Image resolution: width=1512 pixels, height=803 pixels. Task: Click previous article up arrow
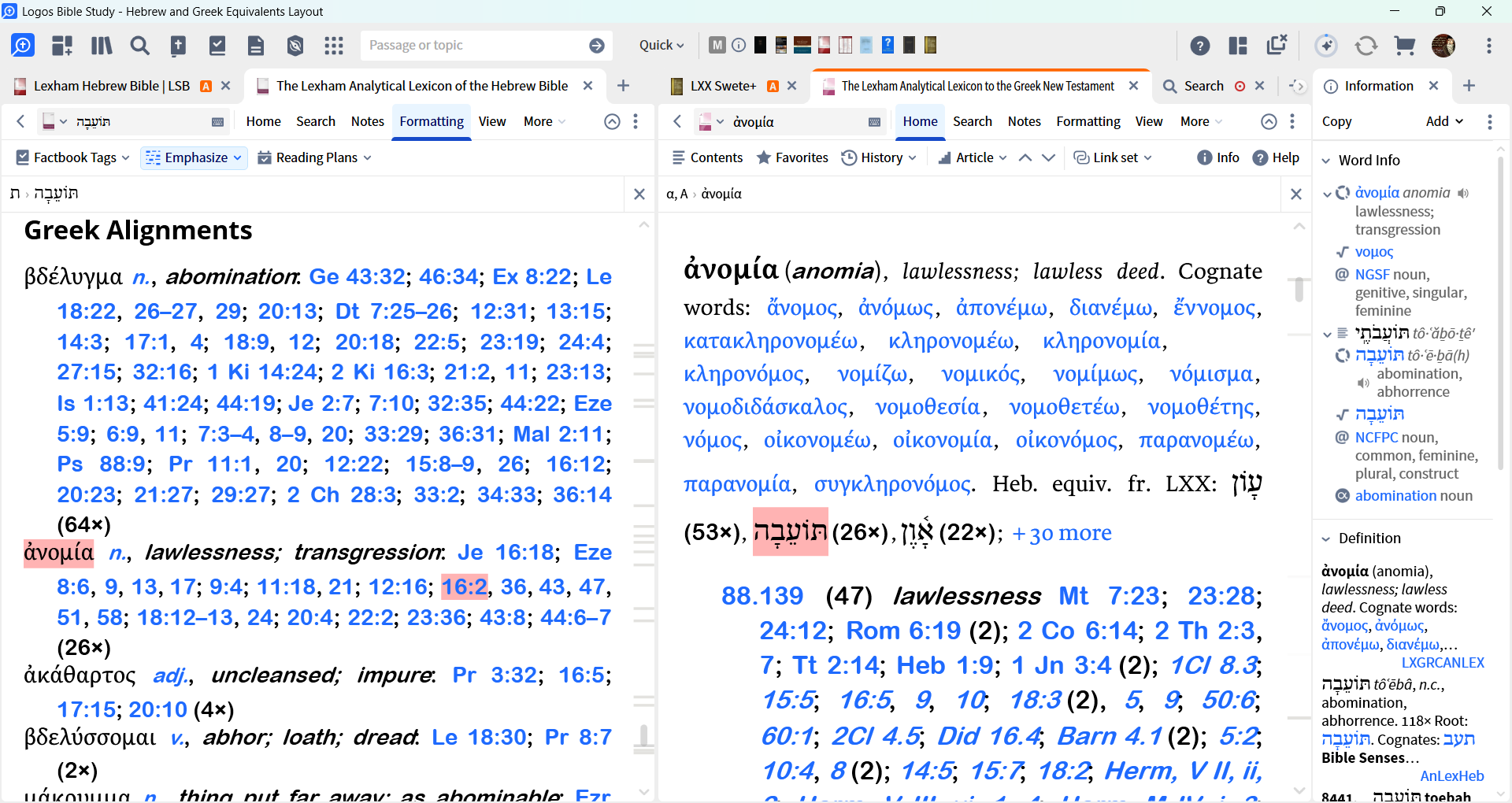click(x=1025, y=157)
